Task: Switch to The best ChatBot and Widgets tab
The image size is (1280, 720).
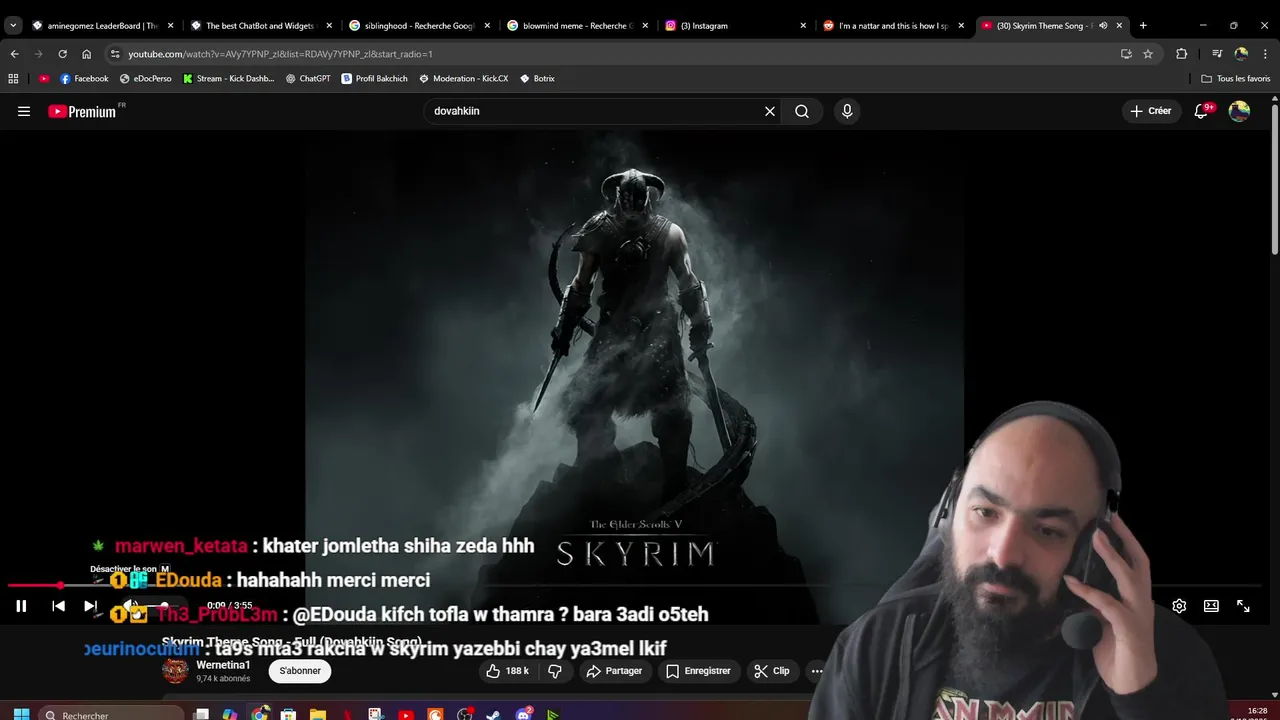Action: point(260,25)
